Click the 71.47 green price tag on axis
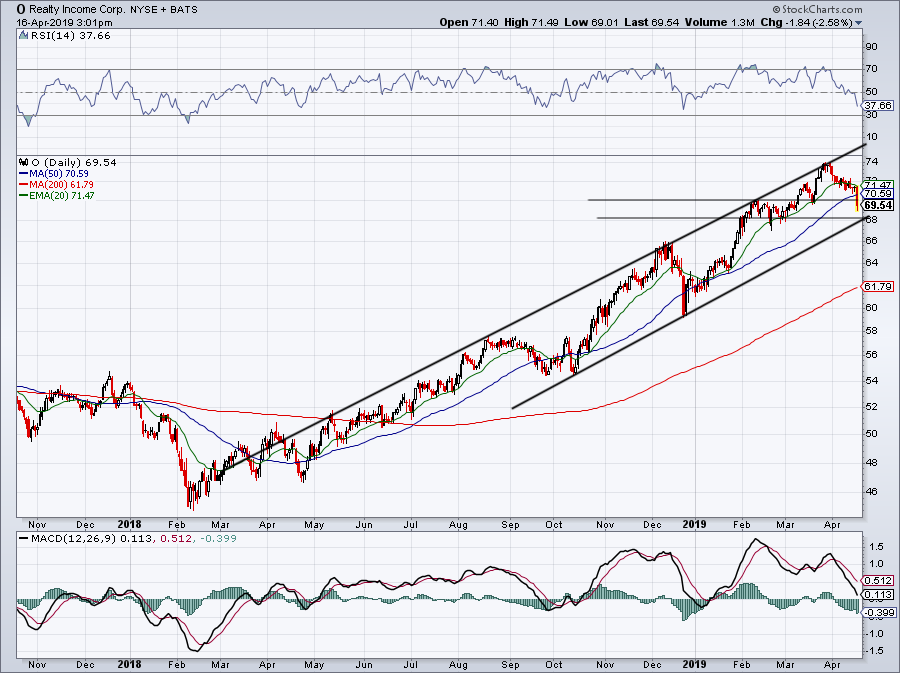 878,185
